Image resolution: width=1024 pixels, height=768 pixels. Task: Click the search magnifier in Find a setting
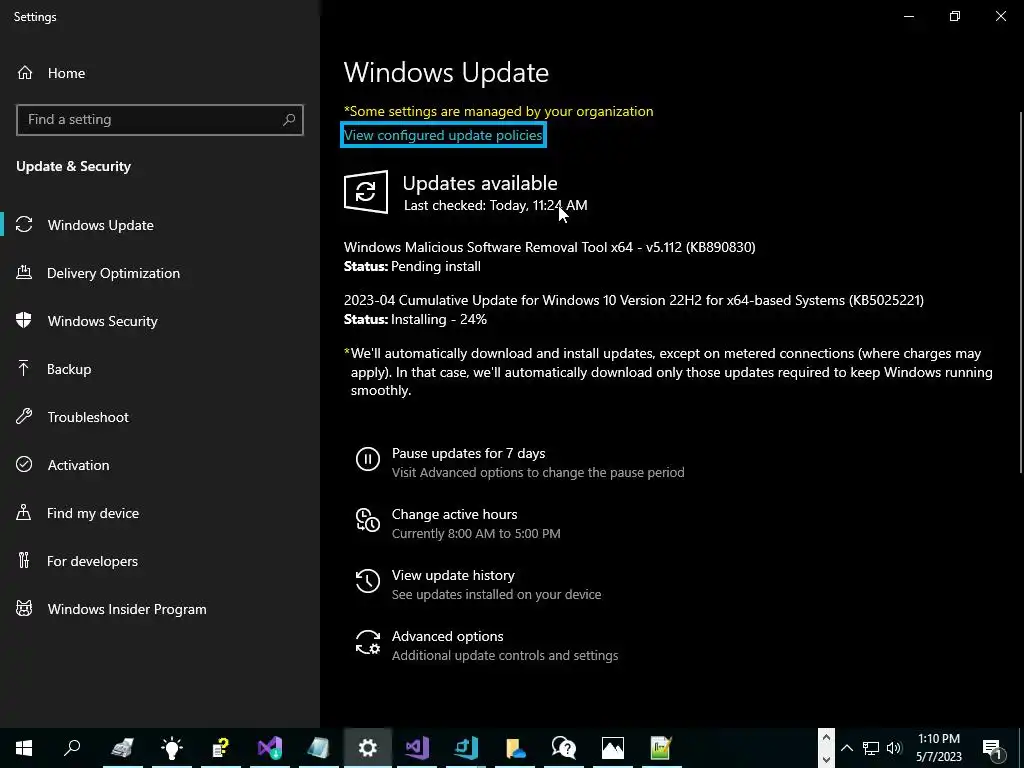point(289,120)
